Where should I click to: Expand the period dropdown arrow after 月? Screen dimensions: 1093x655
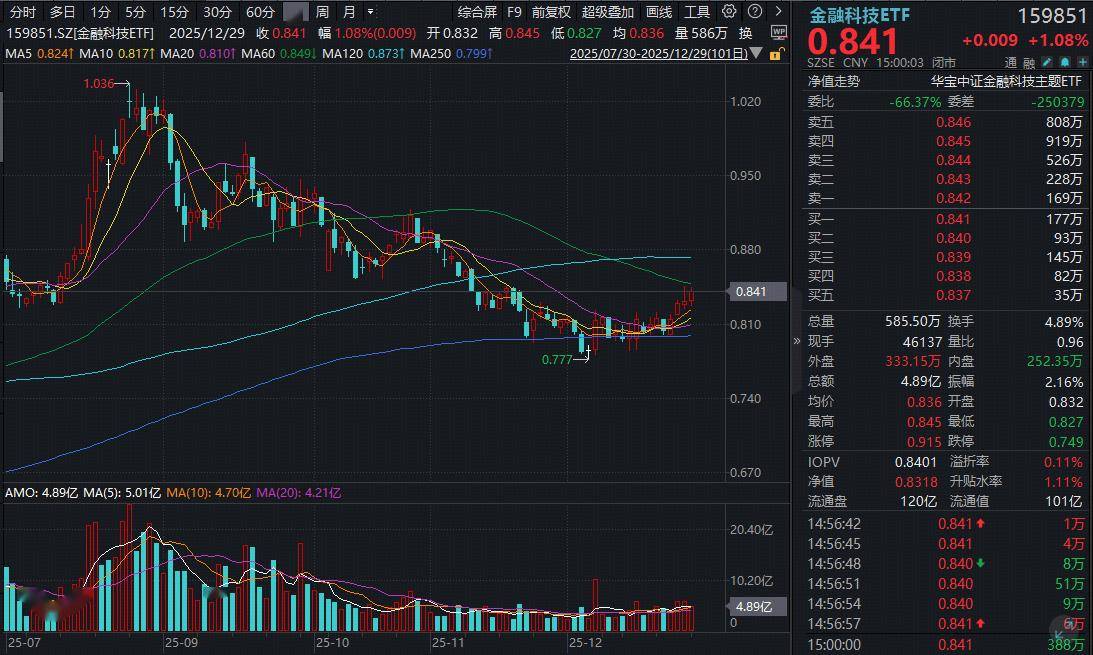371,12
